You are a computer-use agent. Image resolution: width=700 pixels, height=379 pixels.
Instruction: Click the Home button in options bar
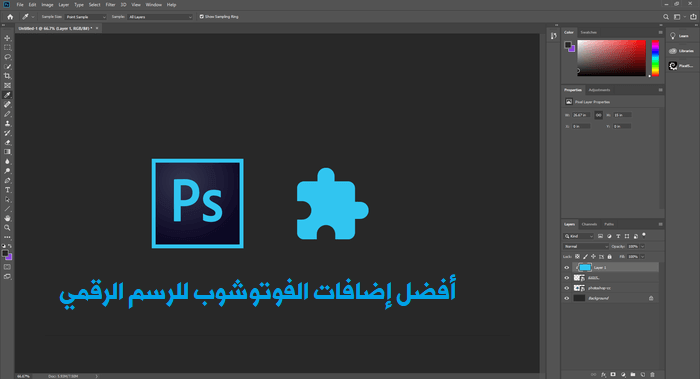coord(10,17)
